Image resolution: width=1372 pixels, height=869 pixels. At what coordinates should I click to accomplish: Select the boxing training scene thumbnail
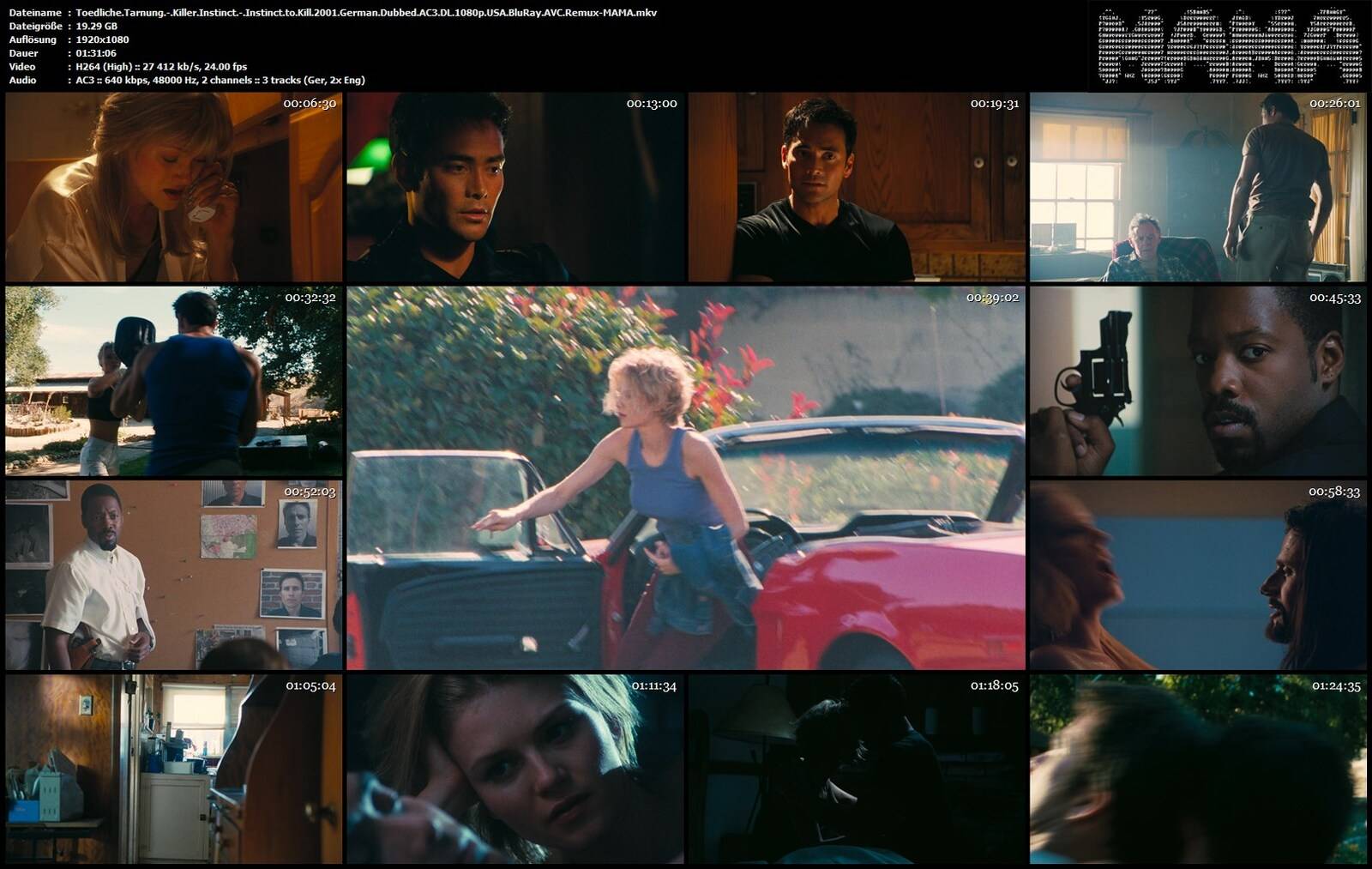tap(173, 381)
